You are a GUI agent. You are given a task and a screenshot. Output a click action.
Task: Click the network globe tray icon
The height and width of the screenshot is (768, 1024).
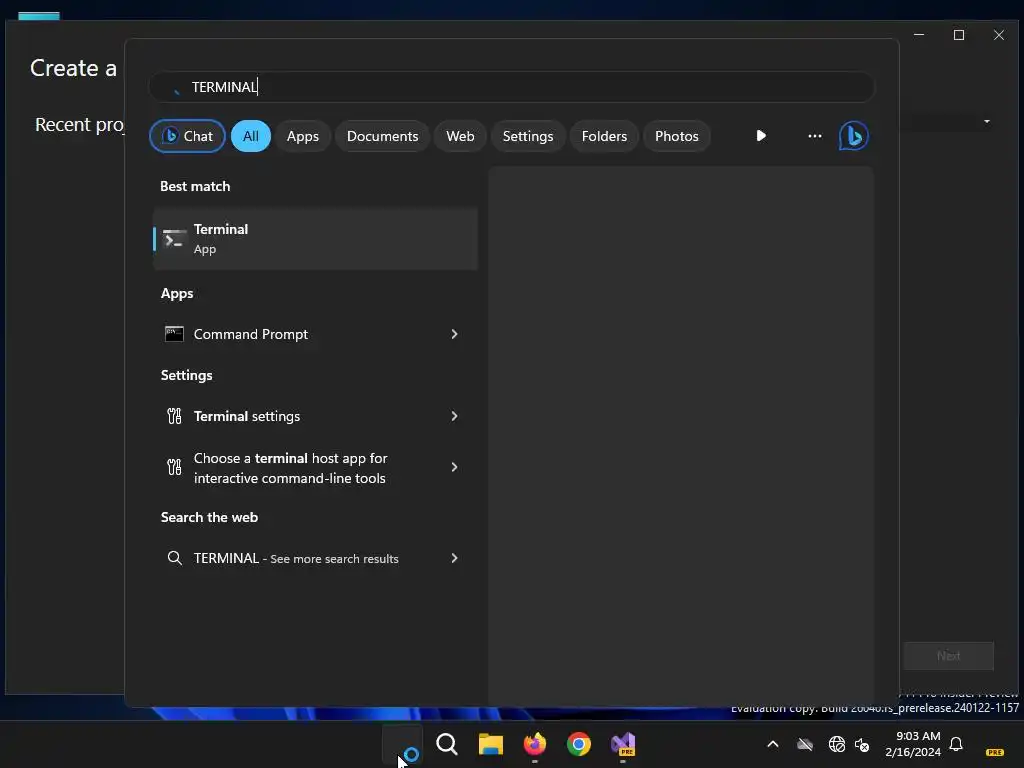836,744
